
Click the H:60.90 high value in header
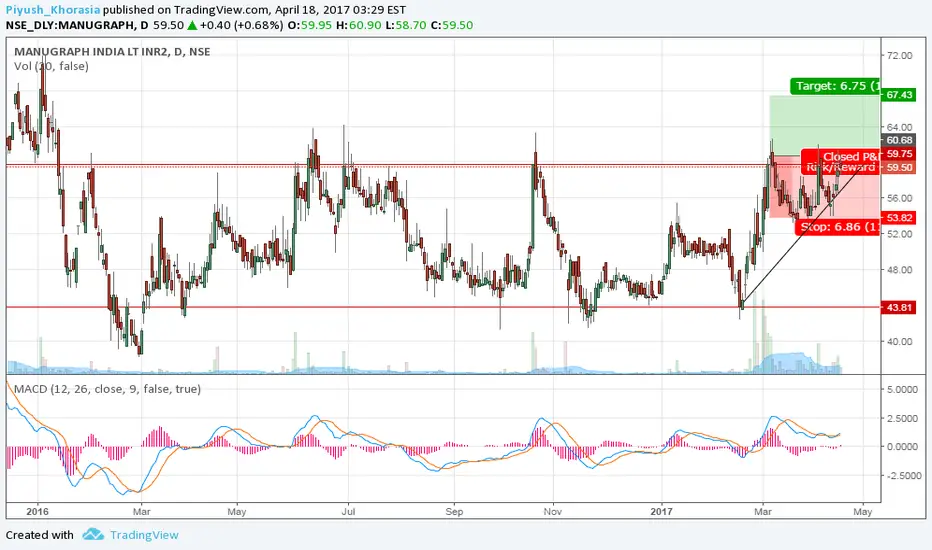(358, 26)
